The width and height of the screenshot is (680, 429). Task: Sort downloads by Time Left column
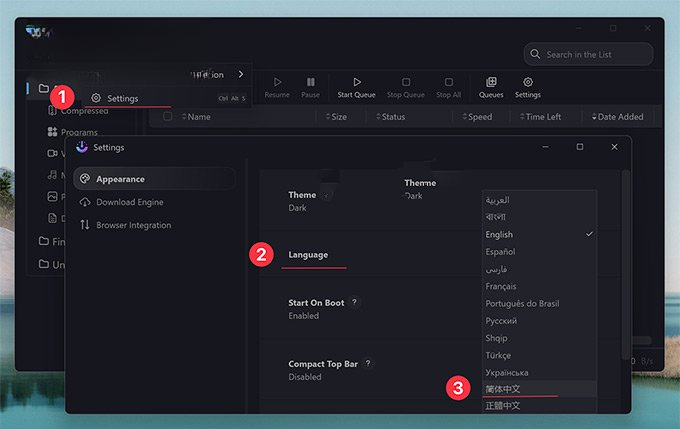540,117
